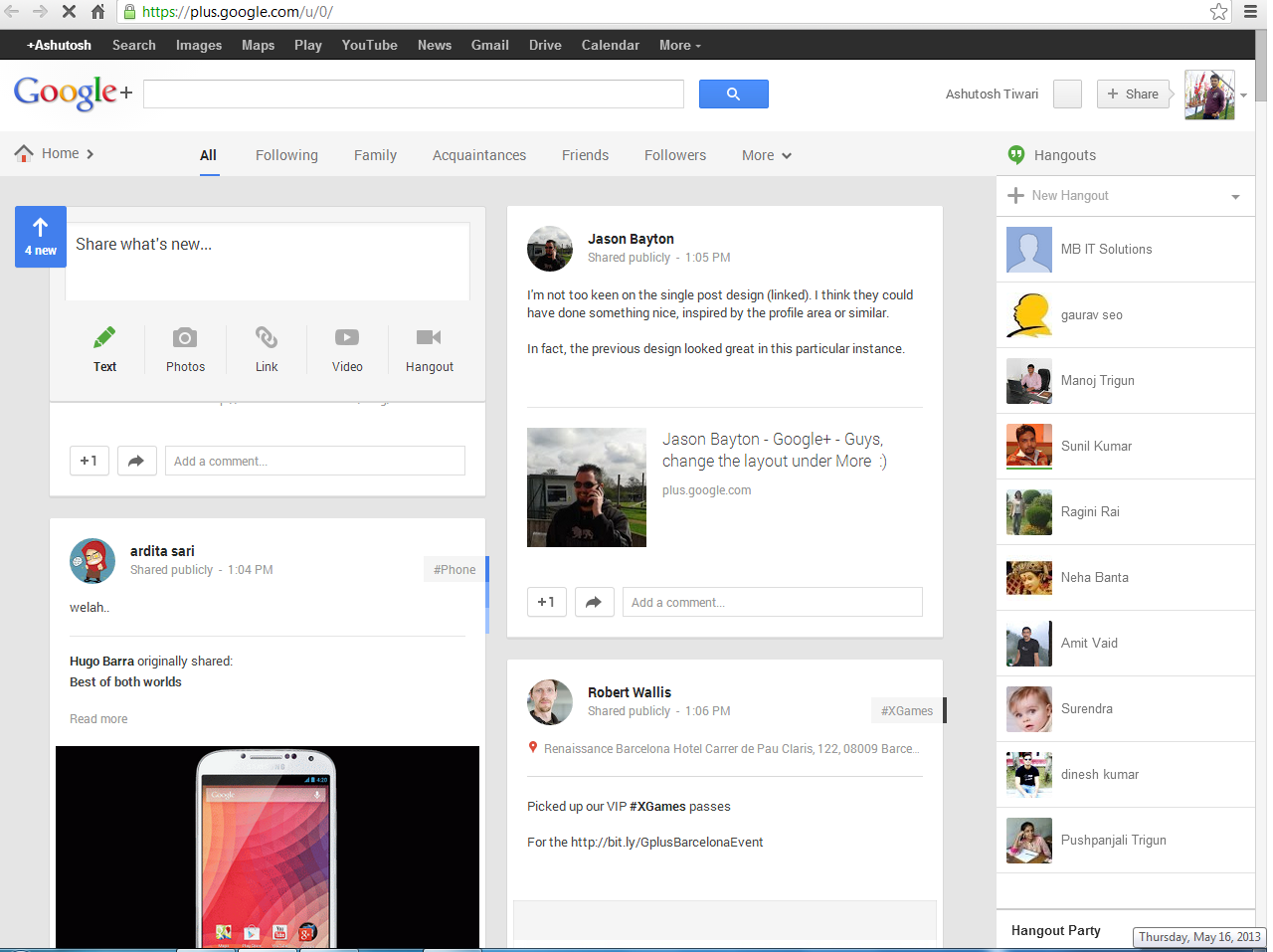
Task: Switch to the Following stream tab
Action: [286, 155]
